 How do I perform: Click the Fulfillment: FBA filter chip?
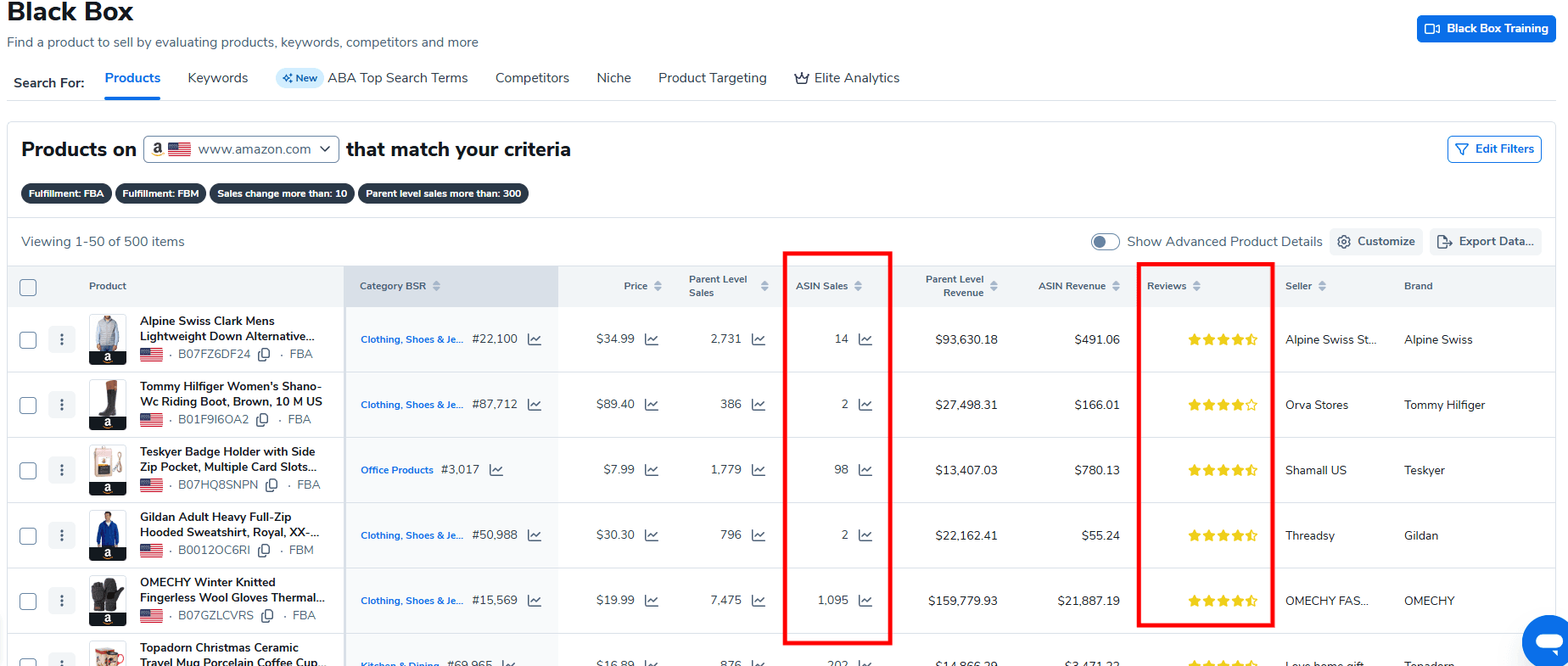66,193
